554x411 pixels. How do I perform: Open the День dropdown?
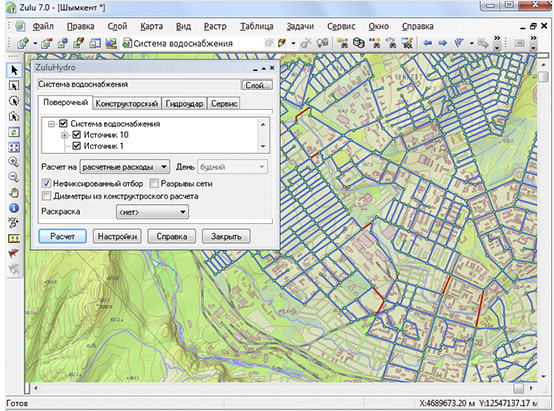232,167
